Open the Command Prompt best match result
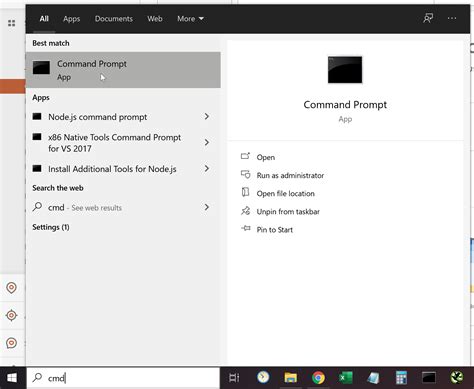 [123, 70]
